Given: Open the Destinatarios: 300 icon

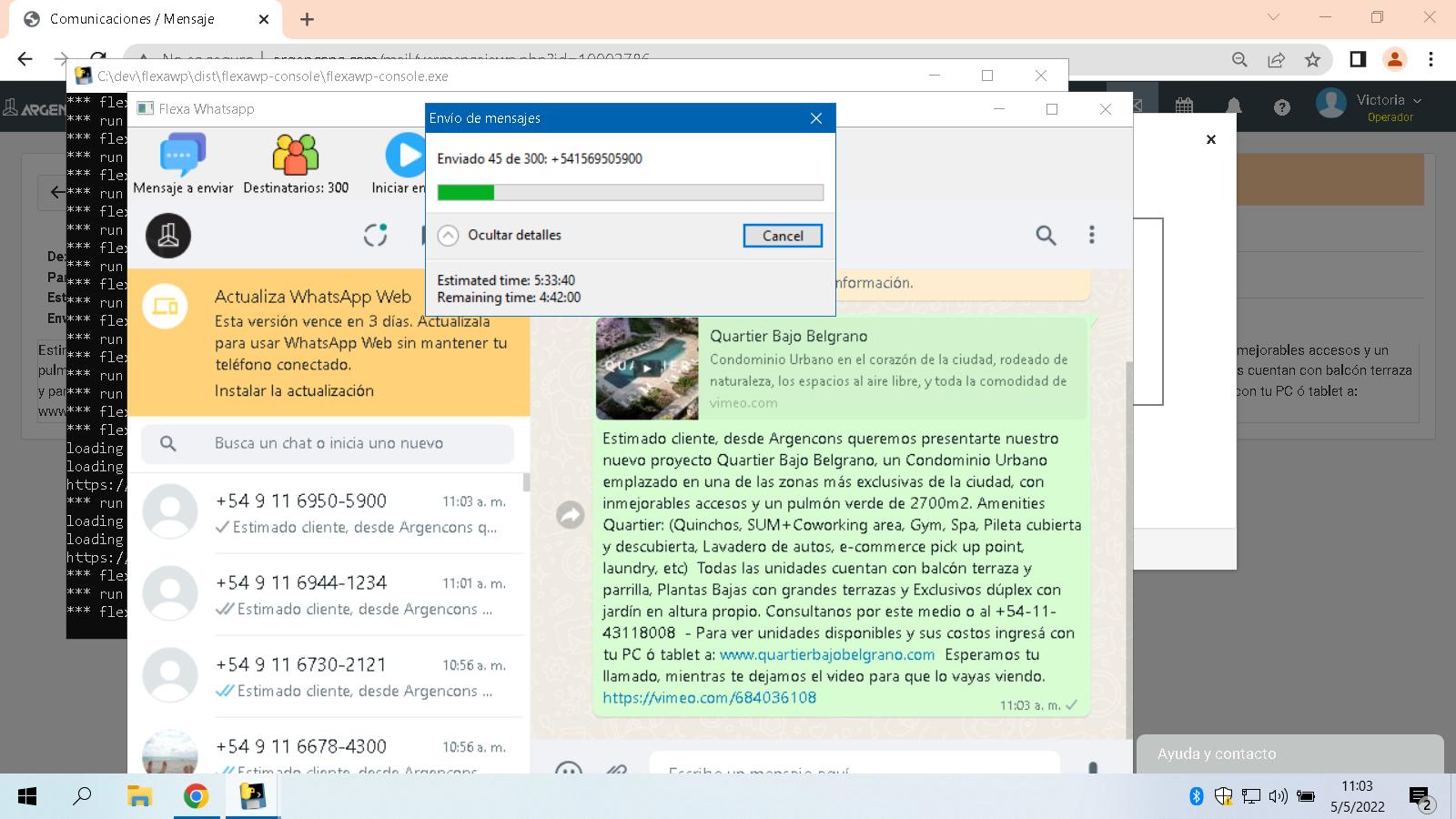Looking at the screenshot, I should point(296,156).
